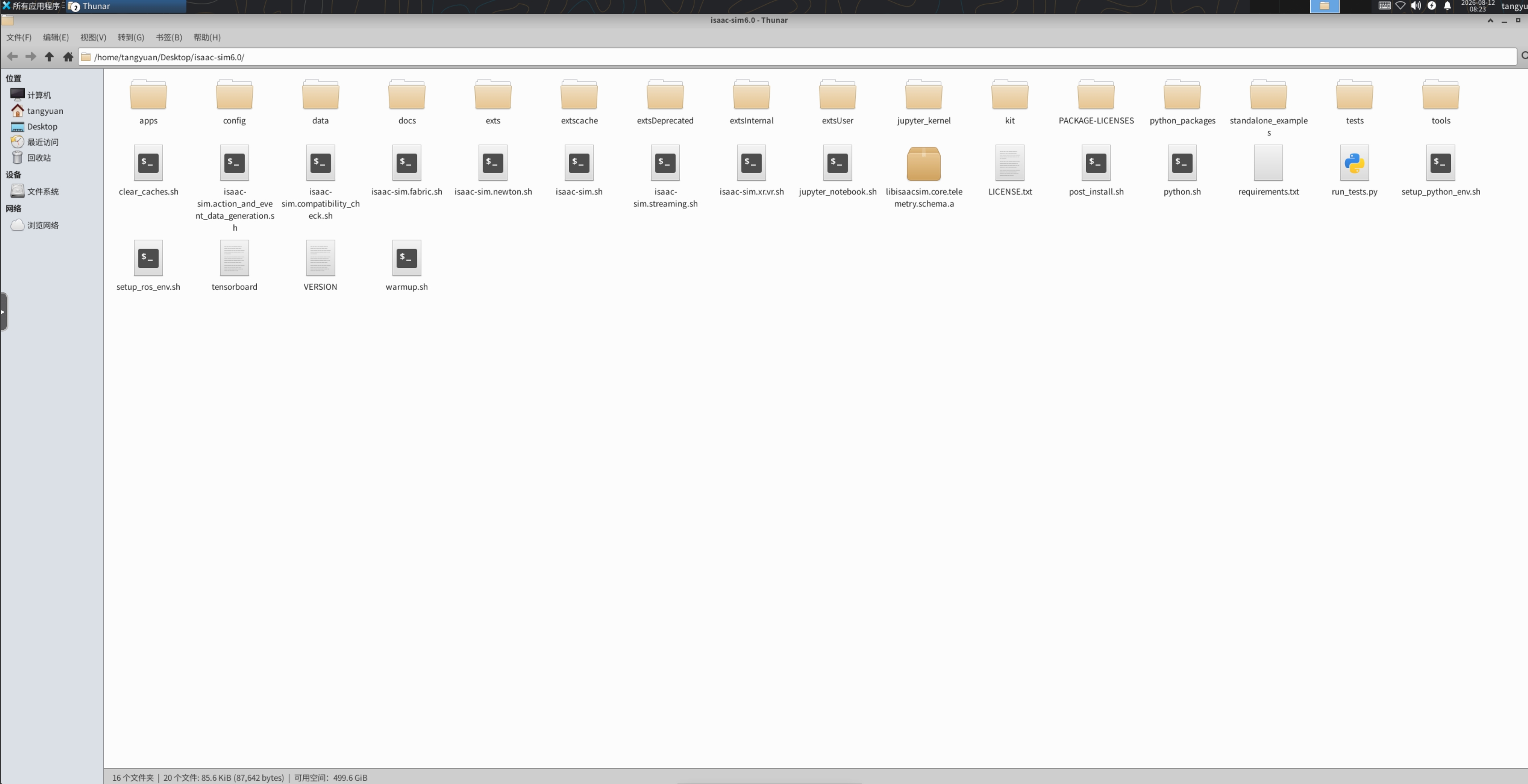Image resolution: width=1528 pixels, height=784 pixels.
Task: Go forward using the forward arrow
Action: click(x=31, y=57)
